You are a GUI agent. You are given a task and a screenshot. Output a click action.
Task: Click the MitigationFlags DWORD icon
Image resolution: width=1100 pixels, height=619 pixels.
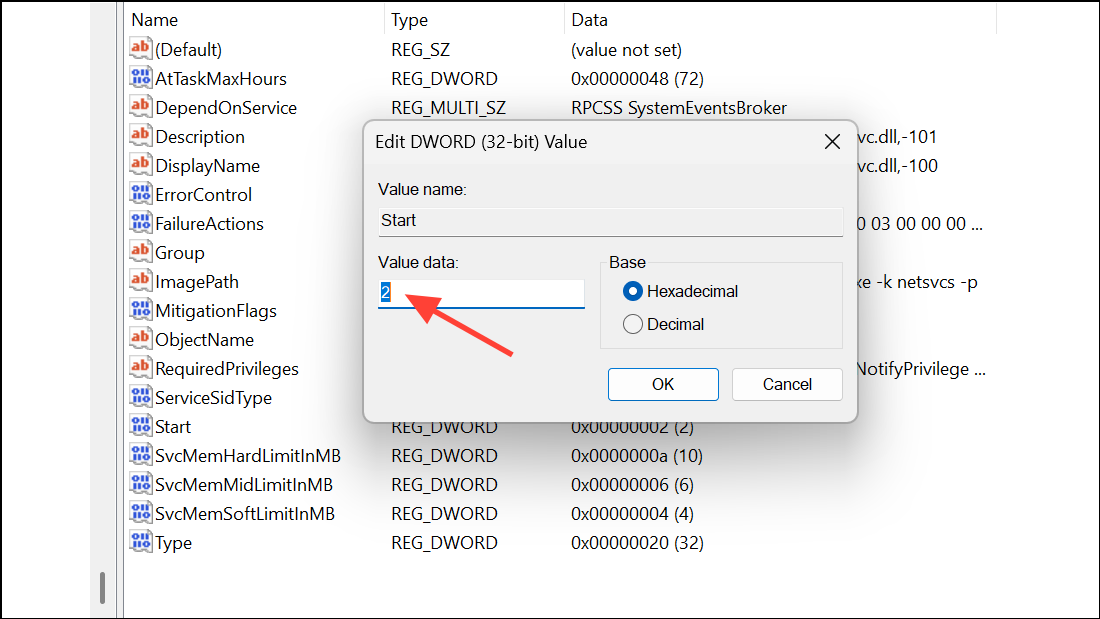[139, 310]
